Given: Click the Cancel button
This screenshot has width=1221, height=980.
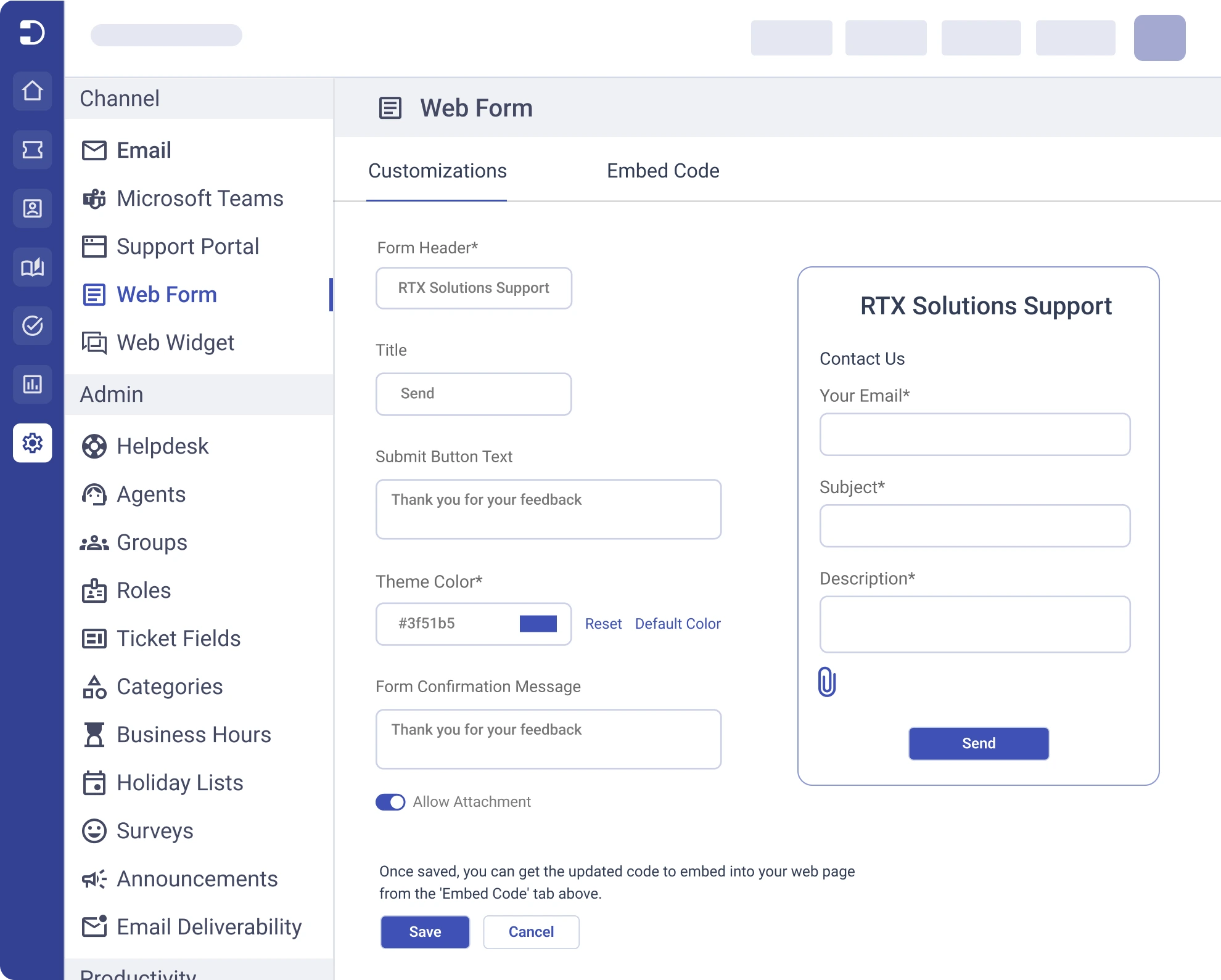Looking at the screenshot, I should (x=531, y=932).
